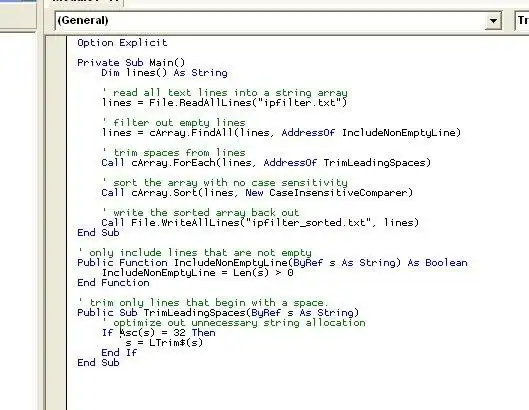Image resolution: width=529 pixels, height=410 pixels.
Task: Click the (General) object combo box
Action: click(278, 21)
